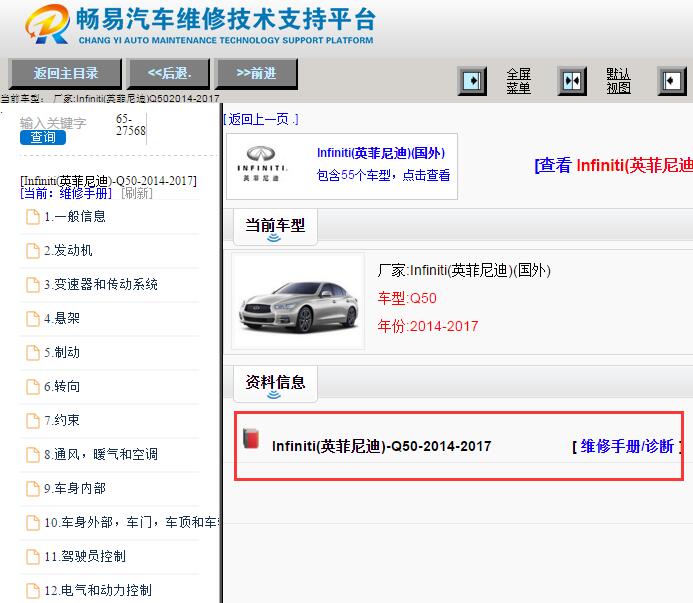Click the silver Q50 car image

(x=298, y=302)
